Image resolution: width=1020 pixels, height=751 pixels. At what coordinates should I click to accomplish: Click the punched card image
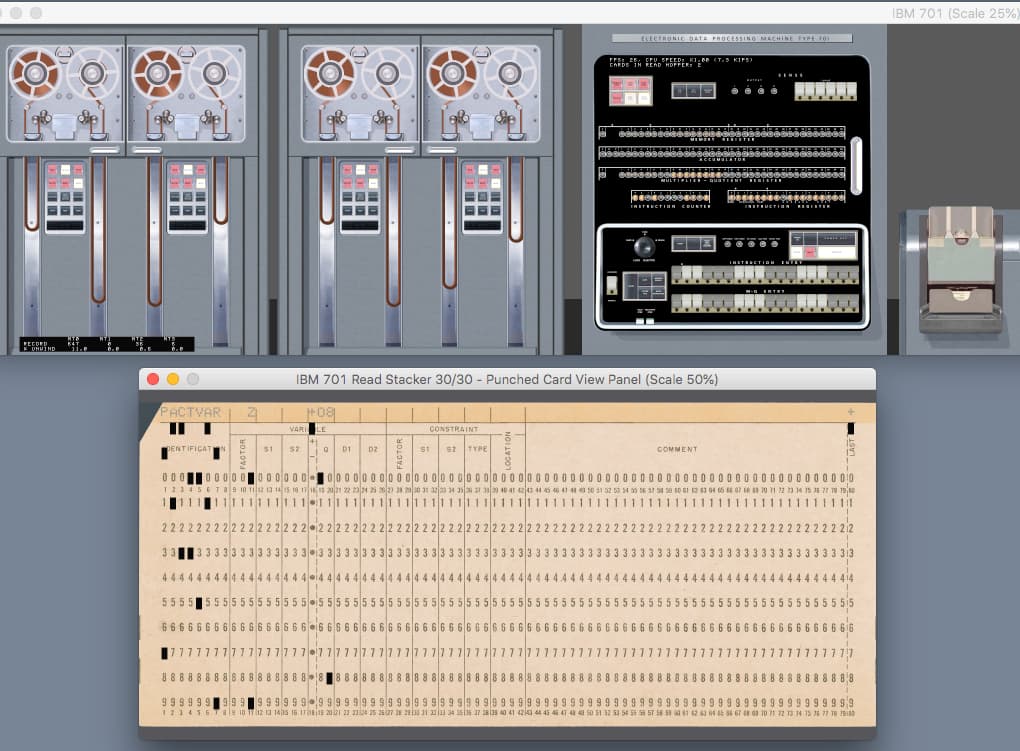click(507, 564)
